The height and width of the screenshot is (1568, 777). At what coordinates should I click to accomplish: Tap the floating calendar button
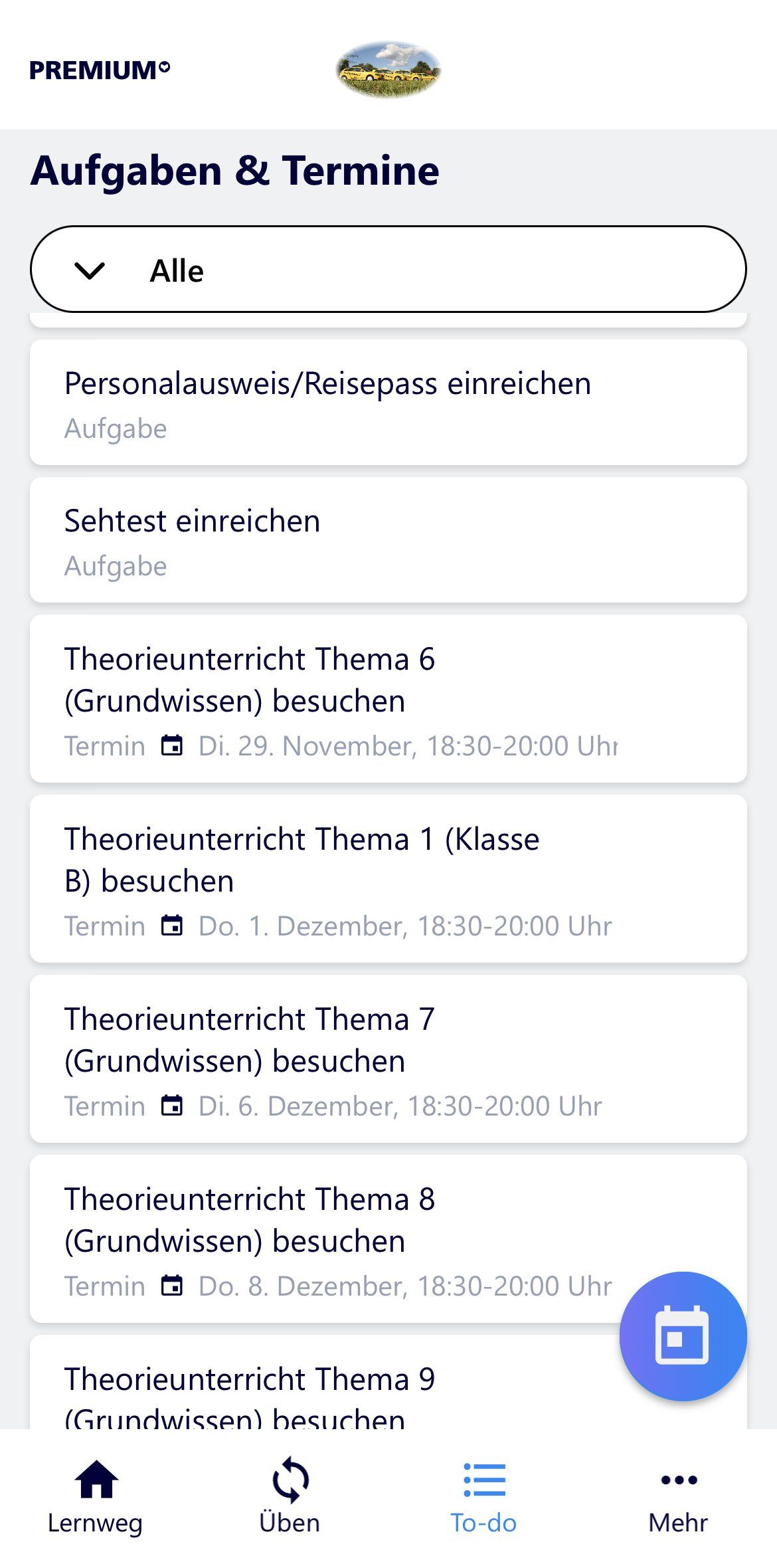(x=683, y=1335)
